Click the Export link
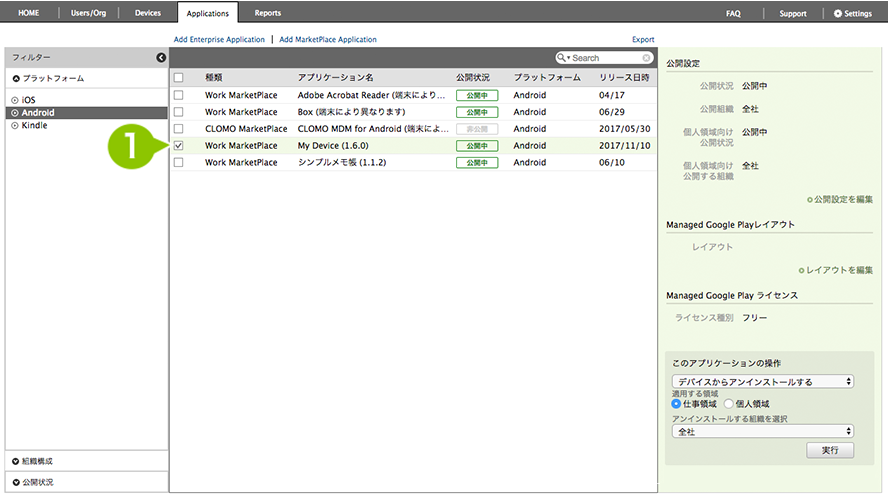Image resolution: width=889 pixels, height=500 pixels. pyautogui.click(x=643, y=39)
